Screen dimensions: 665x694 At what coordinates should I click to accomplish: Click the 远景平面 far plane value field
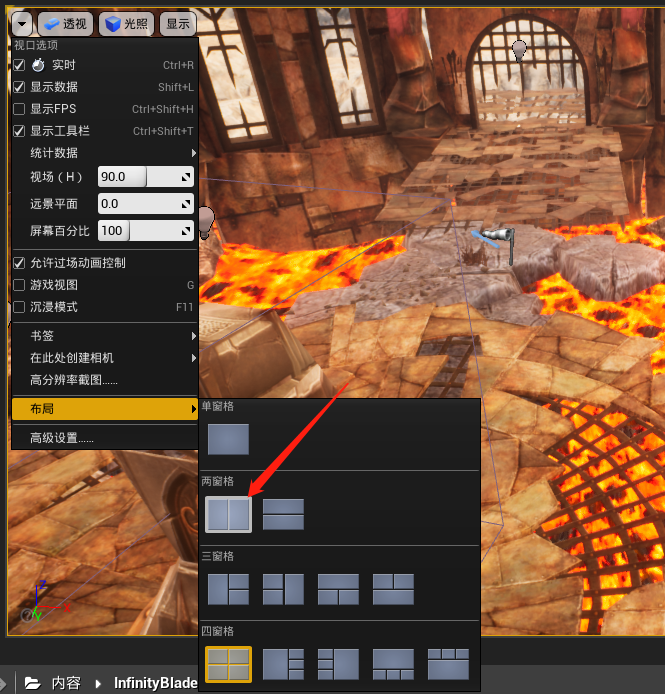(146, 204)
